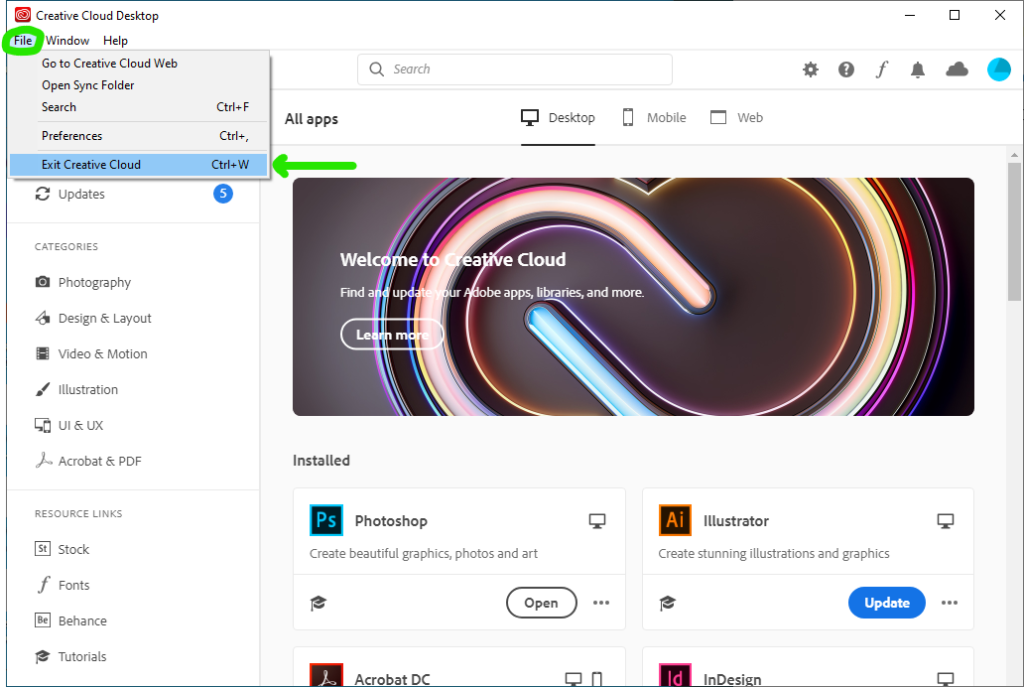Check for updates via the Updates icon
Screen dimensions: 1024x687
42,194
